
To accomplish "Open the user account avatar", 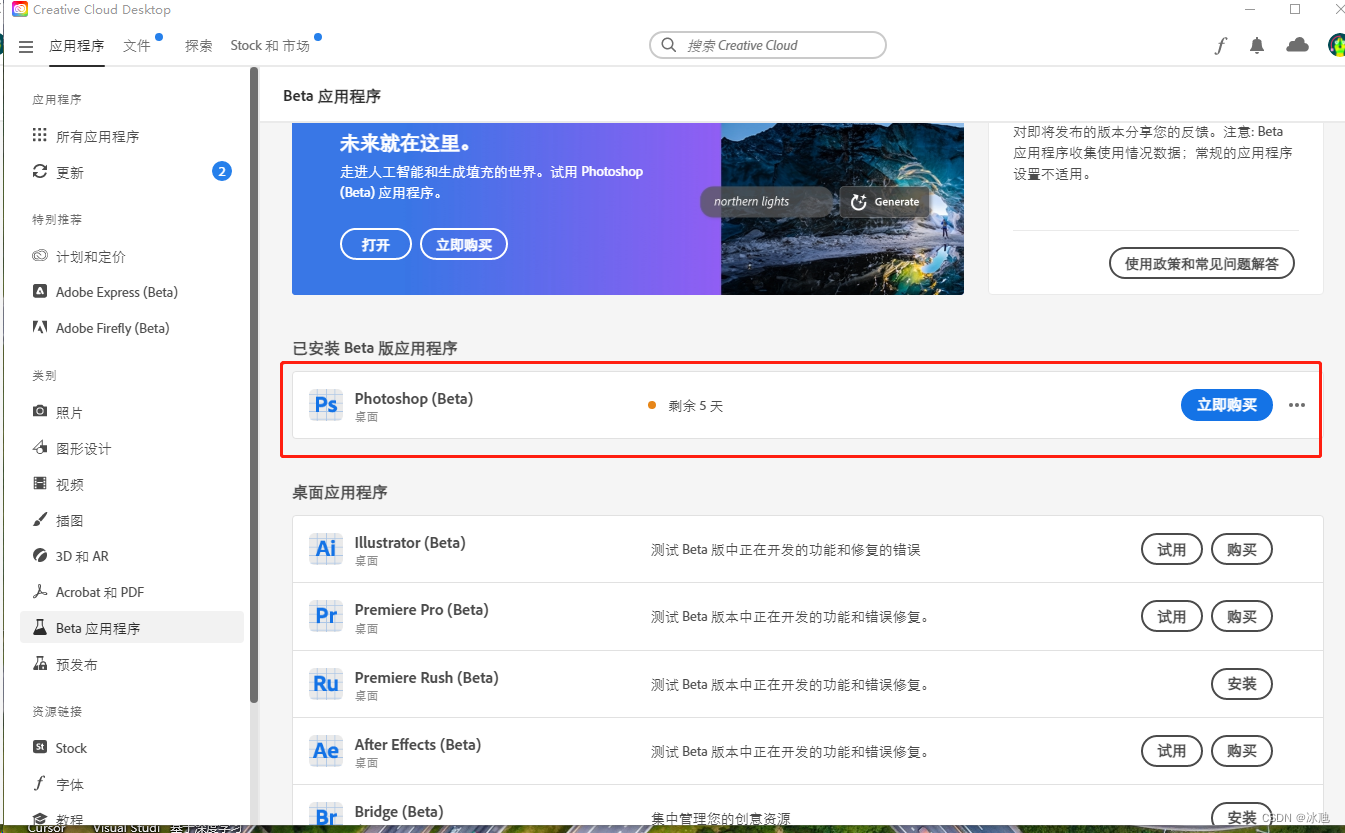I will pyautogui.click(x=1337, y=45).
